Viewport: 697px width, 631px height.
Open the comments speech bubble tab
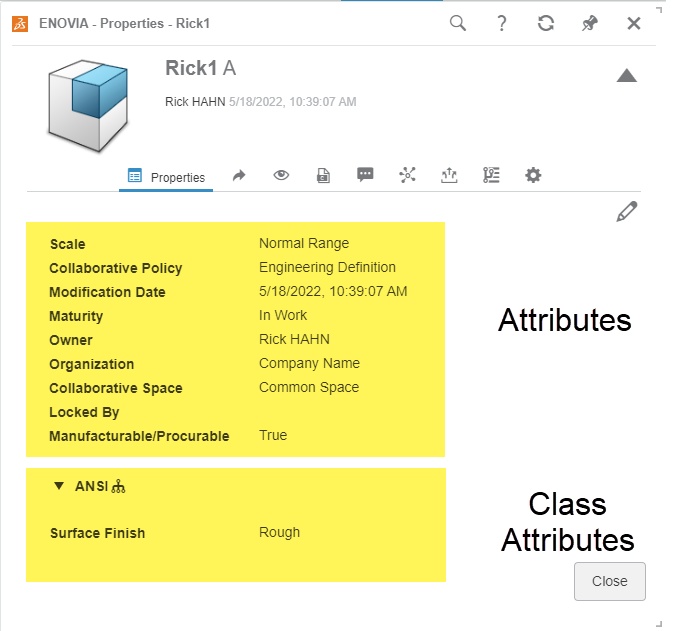365,175
